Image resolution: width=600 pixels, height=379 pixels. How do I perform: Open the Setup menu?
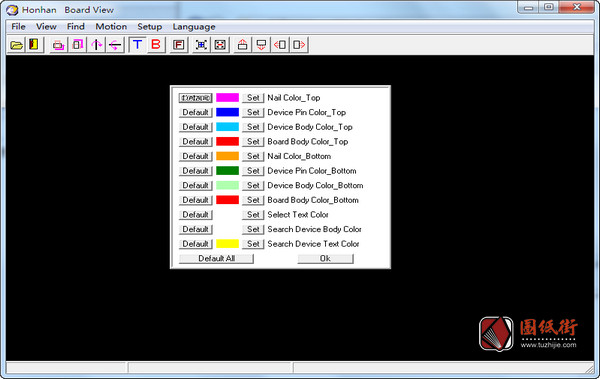click(150, 26)
